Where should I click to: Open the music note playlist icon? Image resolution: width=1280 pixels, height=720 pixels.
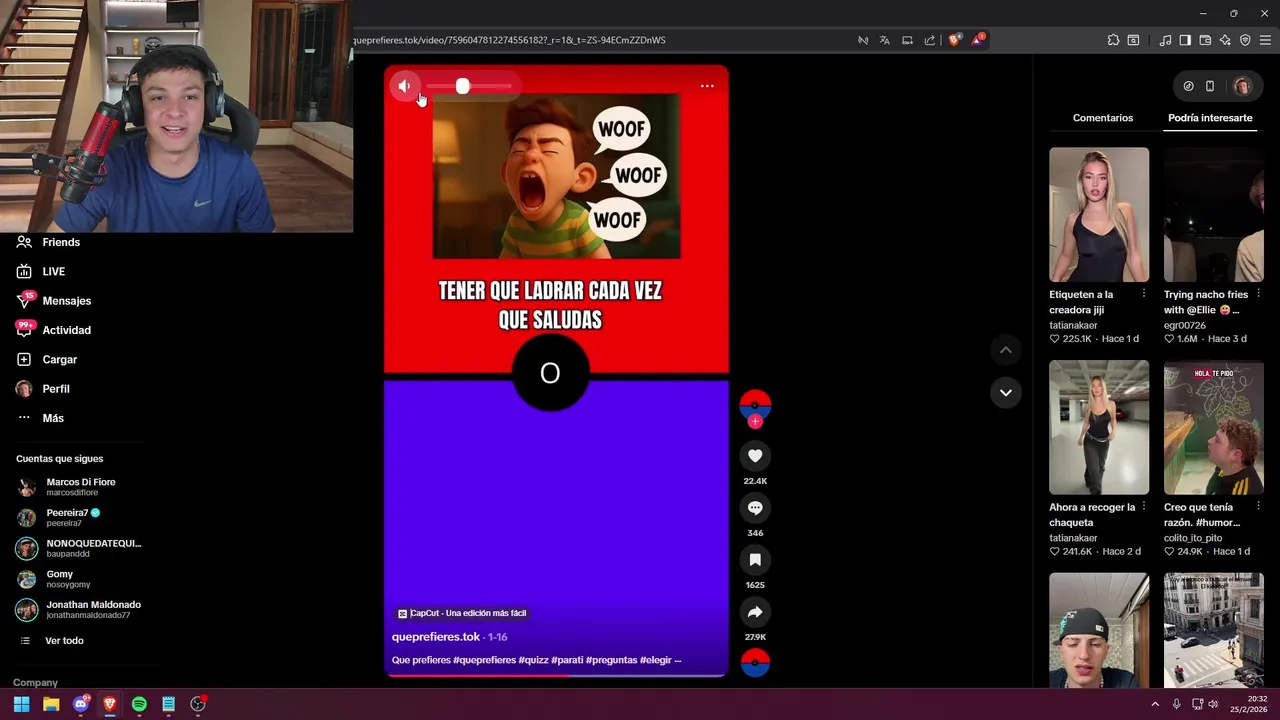tap(1165, 40)
